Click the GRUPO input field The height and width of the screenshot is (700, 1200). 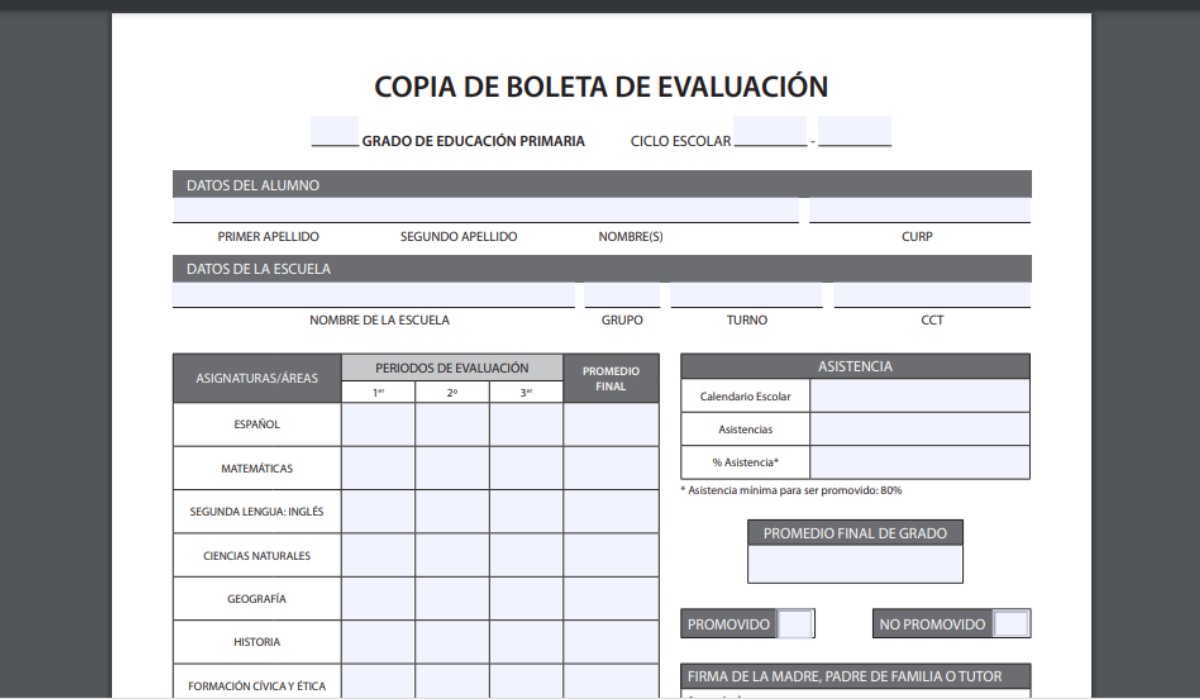click(x=622, y=294)
